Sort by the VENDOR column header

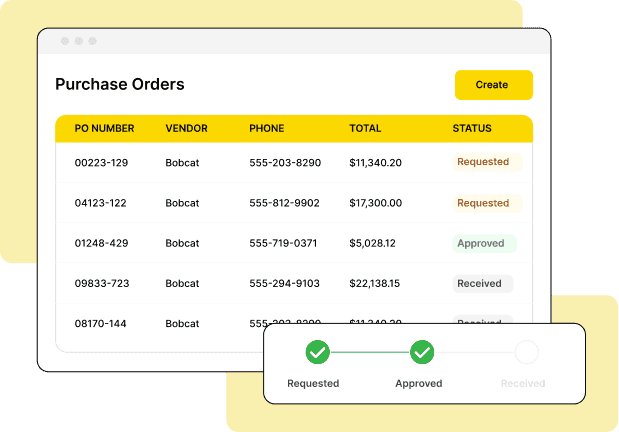click(x=186, y=128)
